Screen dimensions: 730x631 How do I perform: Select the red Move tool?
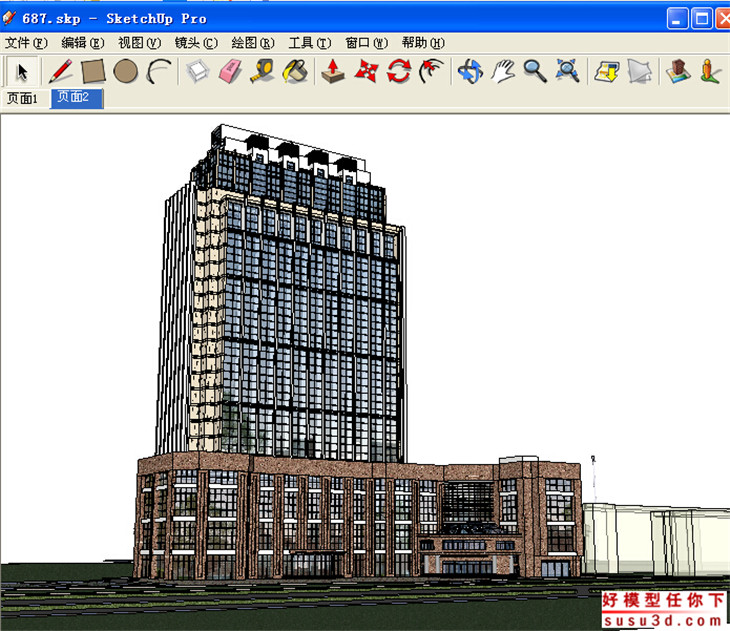tap(366, 71)
